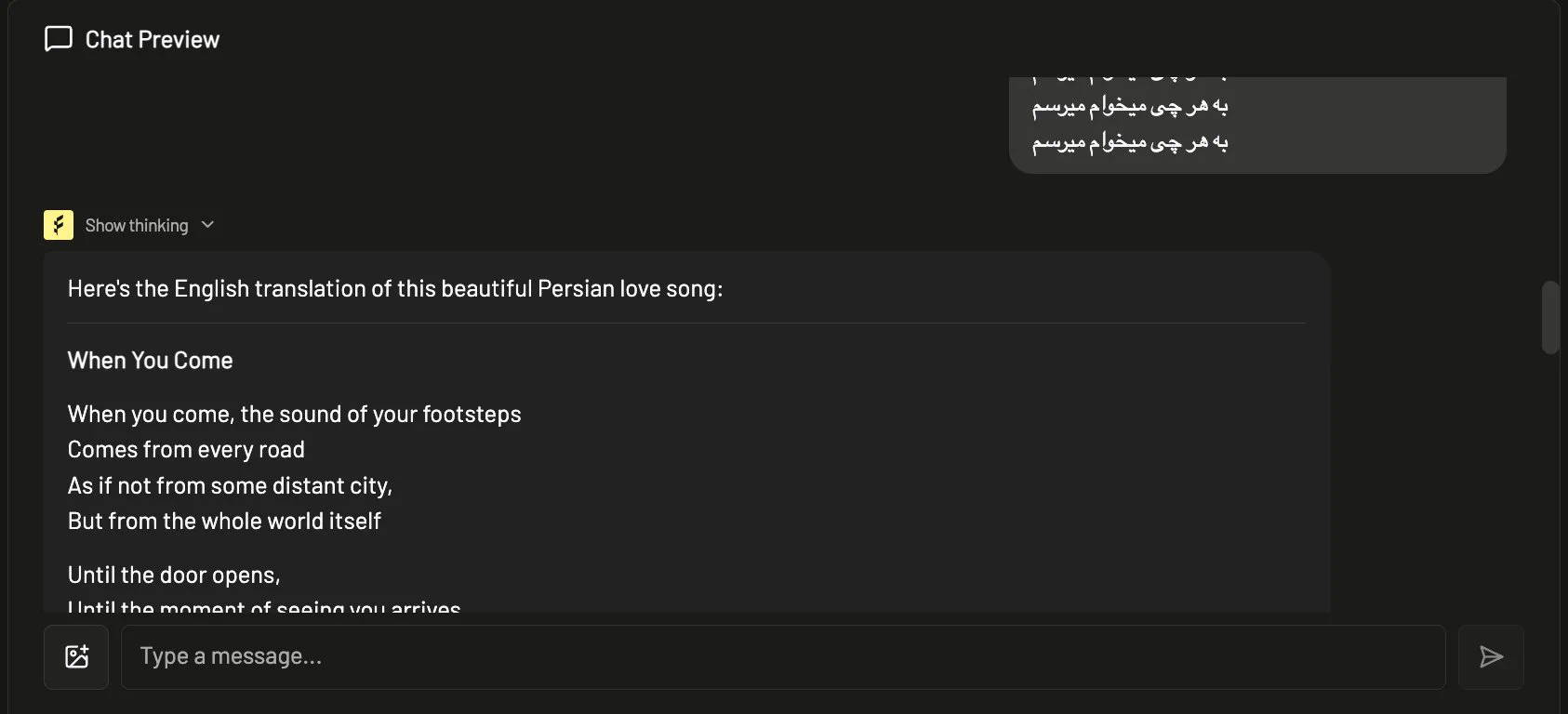The image size is (1568, 714).
Task: Click the When You Come heading
Action: click(151, 361)
